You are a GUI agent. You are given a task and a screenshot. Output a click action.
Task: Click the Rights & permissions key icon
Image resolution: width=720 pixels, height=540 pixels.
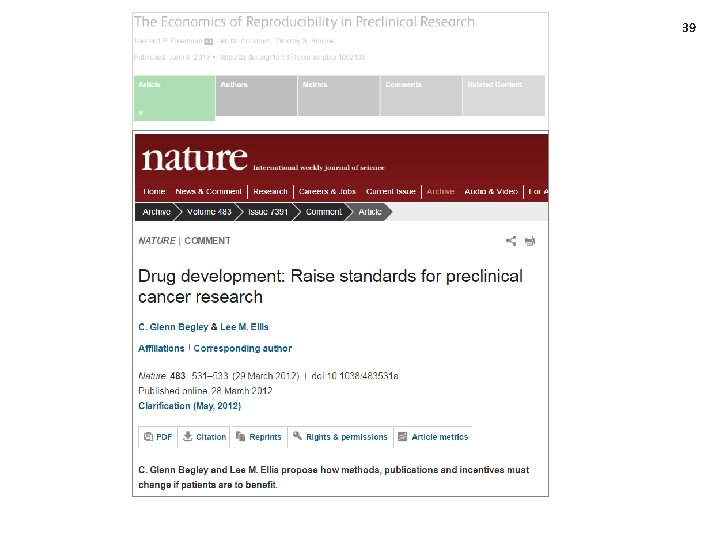[298, 436]
